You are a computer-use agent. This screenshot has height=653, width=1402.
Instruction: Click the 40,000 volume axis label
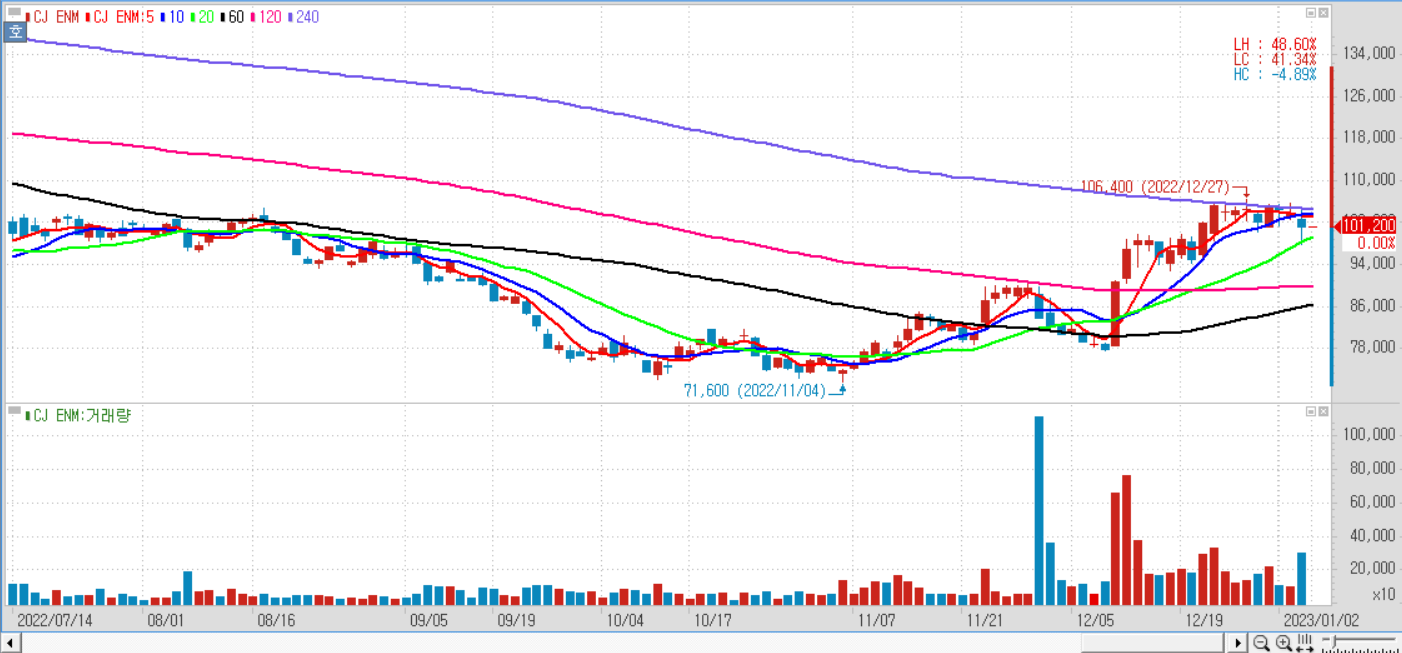point(1374,535)
